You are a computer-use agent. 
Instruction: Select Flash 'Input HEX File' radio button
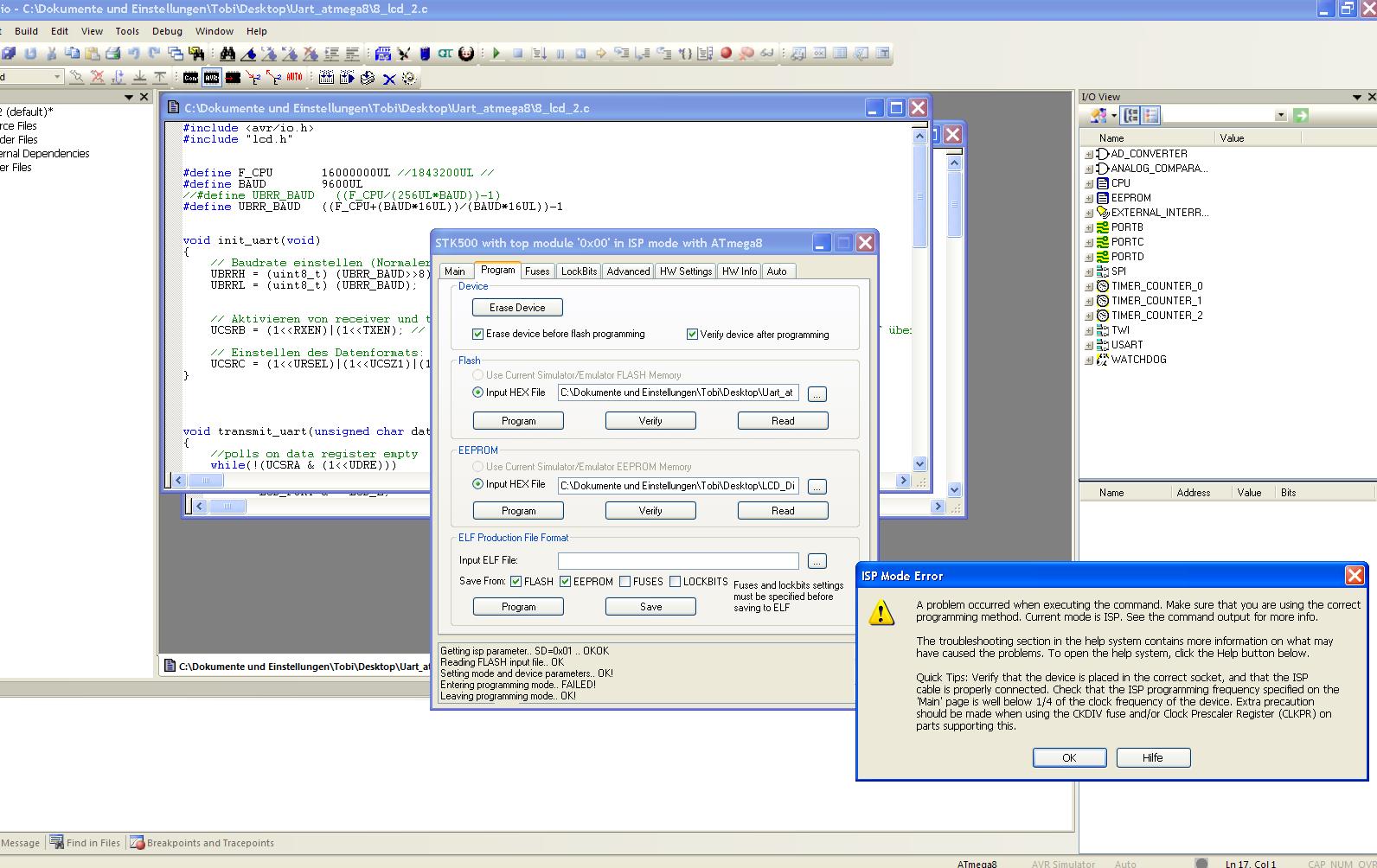click(477, 393)
